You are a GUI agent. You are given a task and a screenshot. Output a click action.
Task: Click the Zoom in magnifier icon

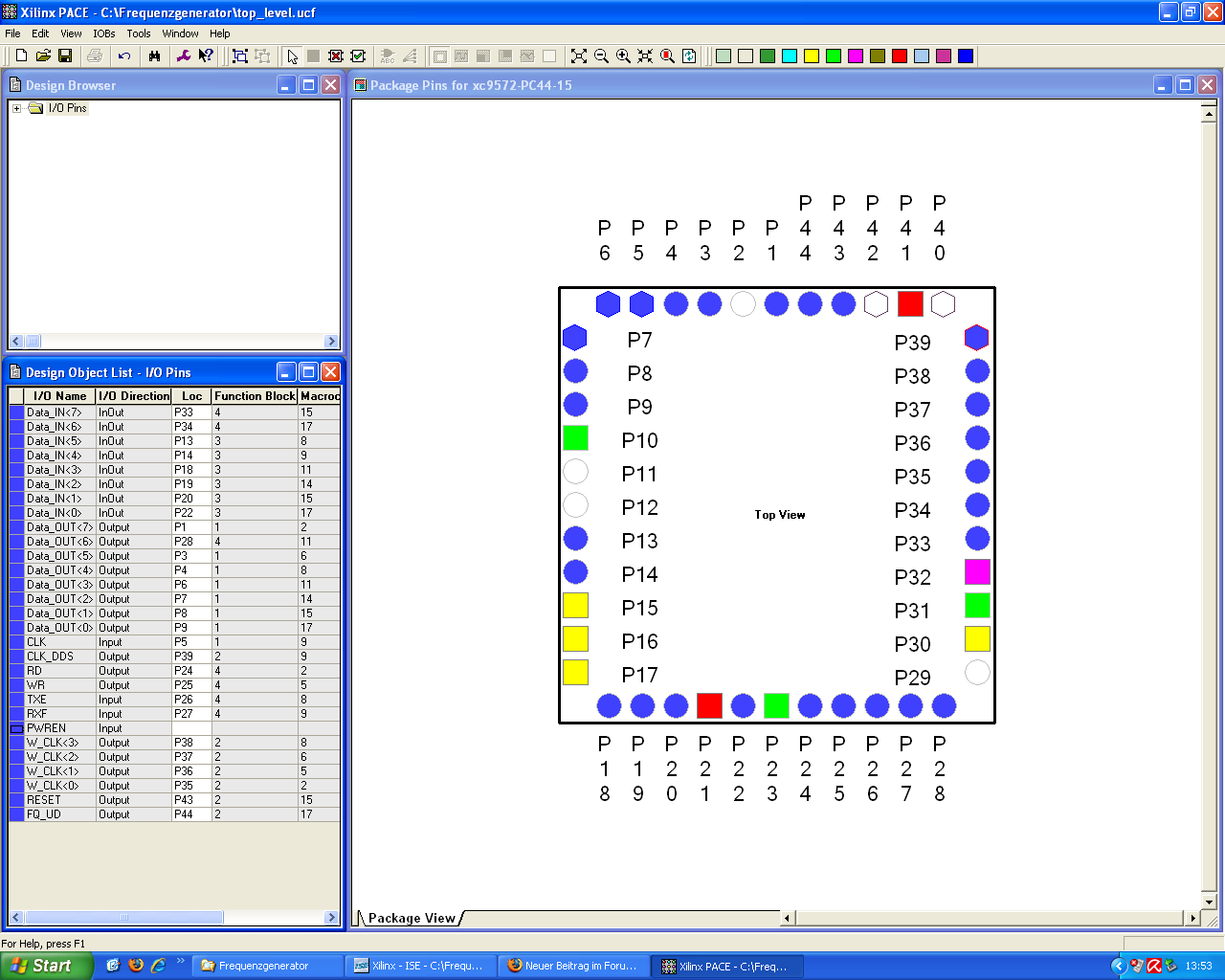pos(623,56)
